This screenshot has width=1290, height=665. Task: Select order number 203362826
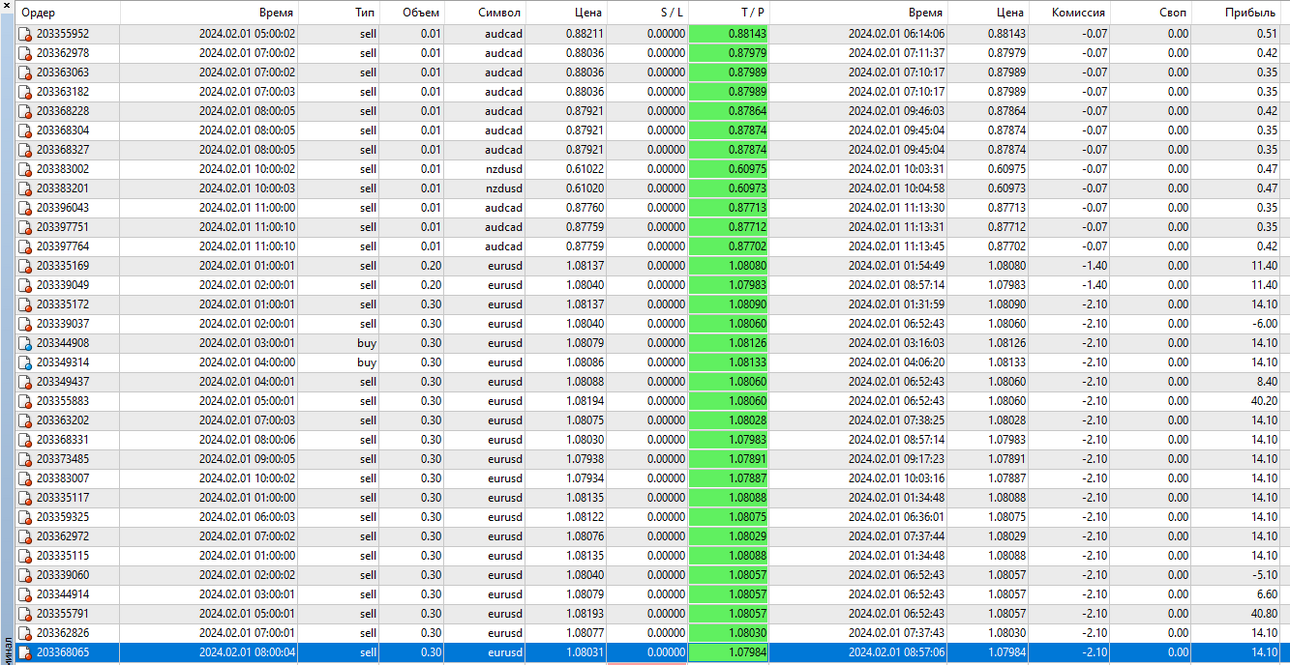63,633
